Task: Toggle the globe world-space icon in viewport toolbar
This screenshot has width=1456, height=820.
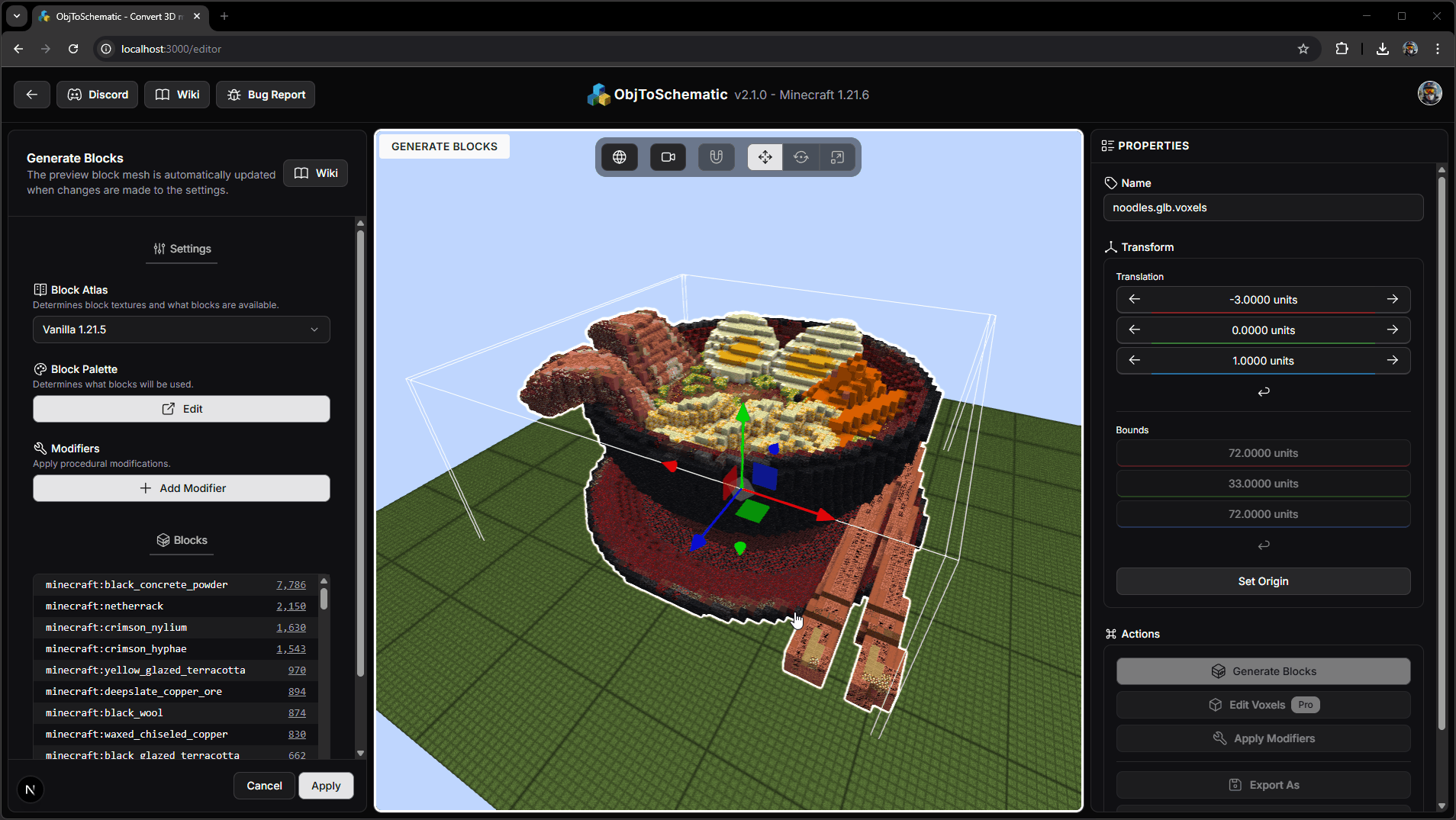Action: pos(619,157)
